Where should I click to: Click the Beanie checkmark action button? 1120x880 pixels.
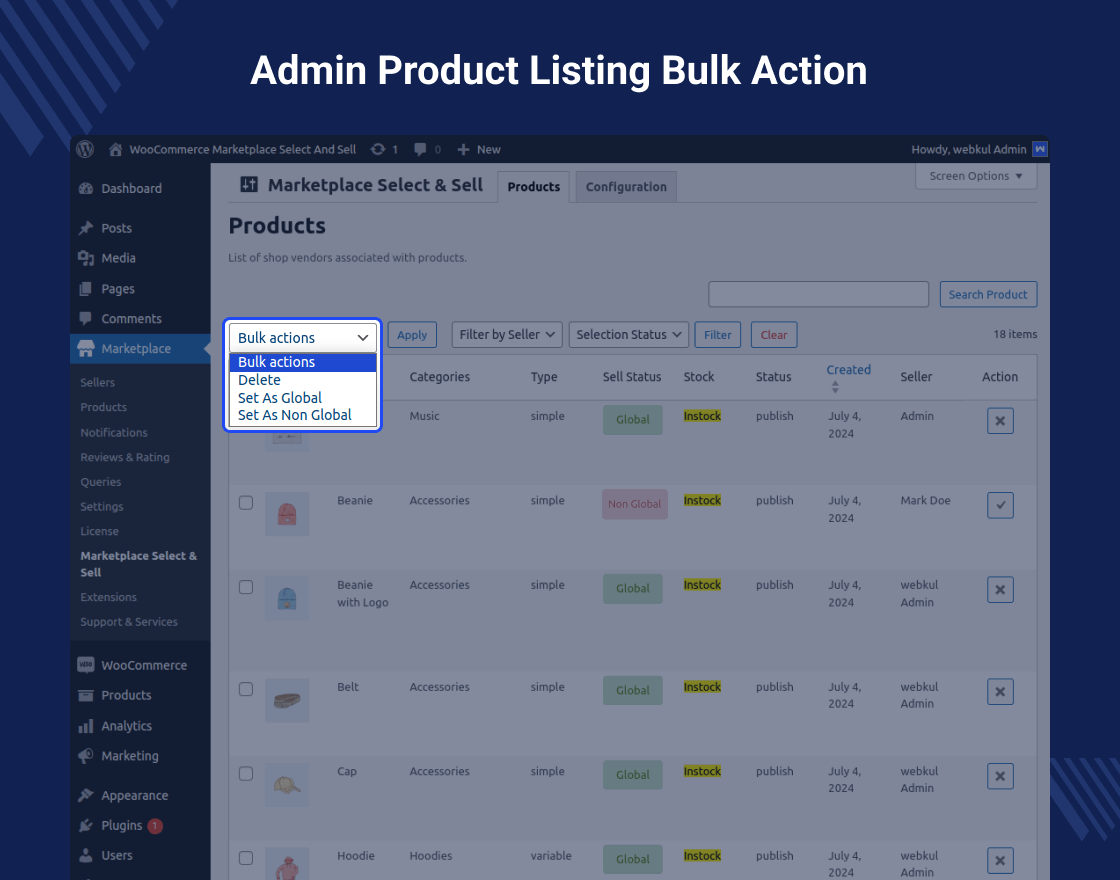[x=1000, y=505]
